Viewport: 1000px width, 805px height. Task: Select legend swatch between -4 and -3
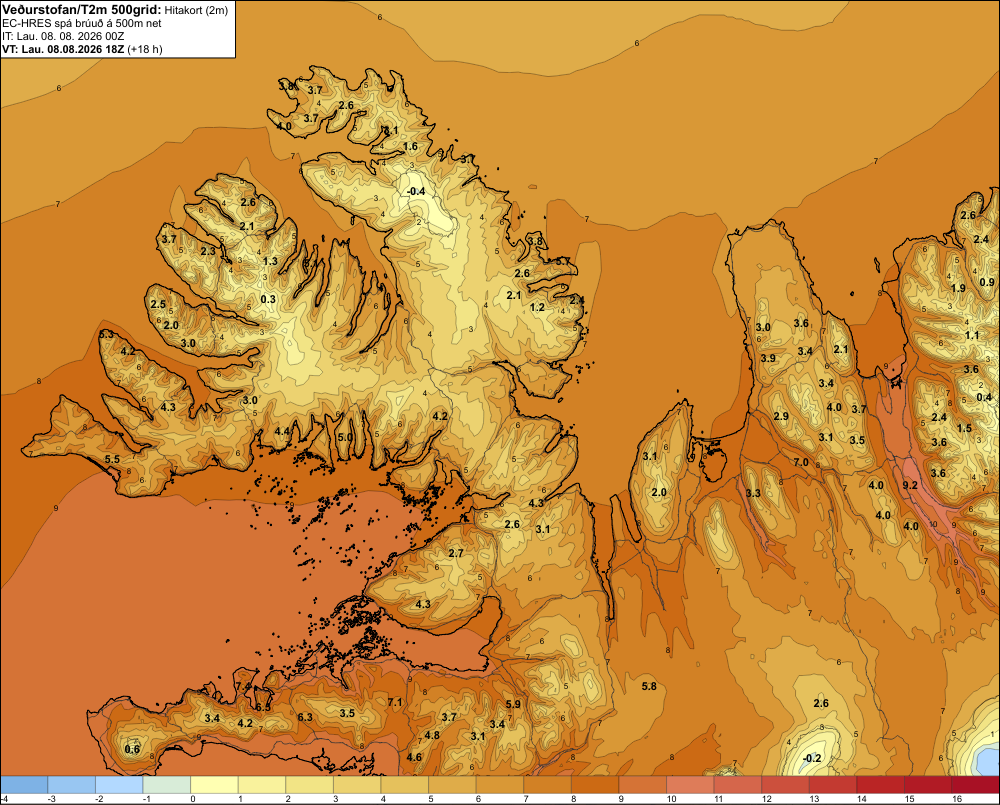point(24,785)
